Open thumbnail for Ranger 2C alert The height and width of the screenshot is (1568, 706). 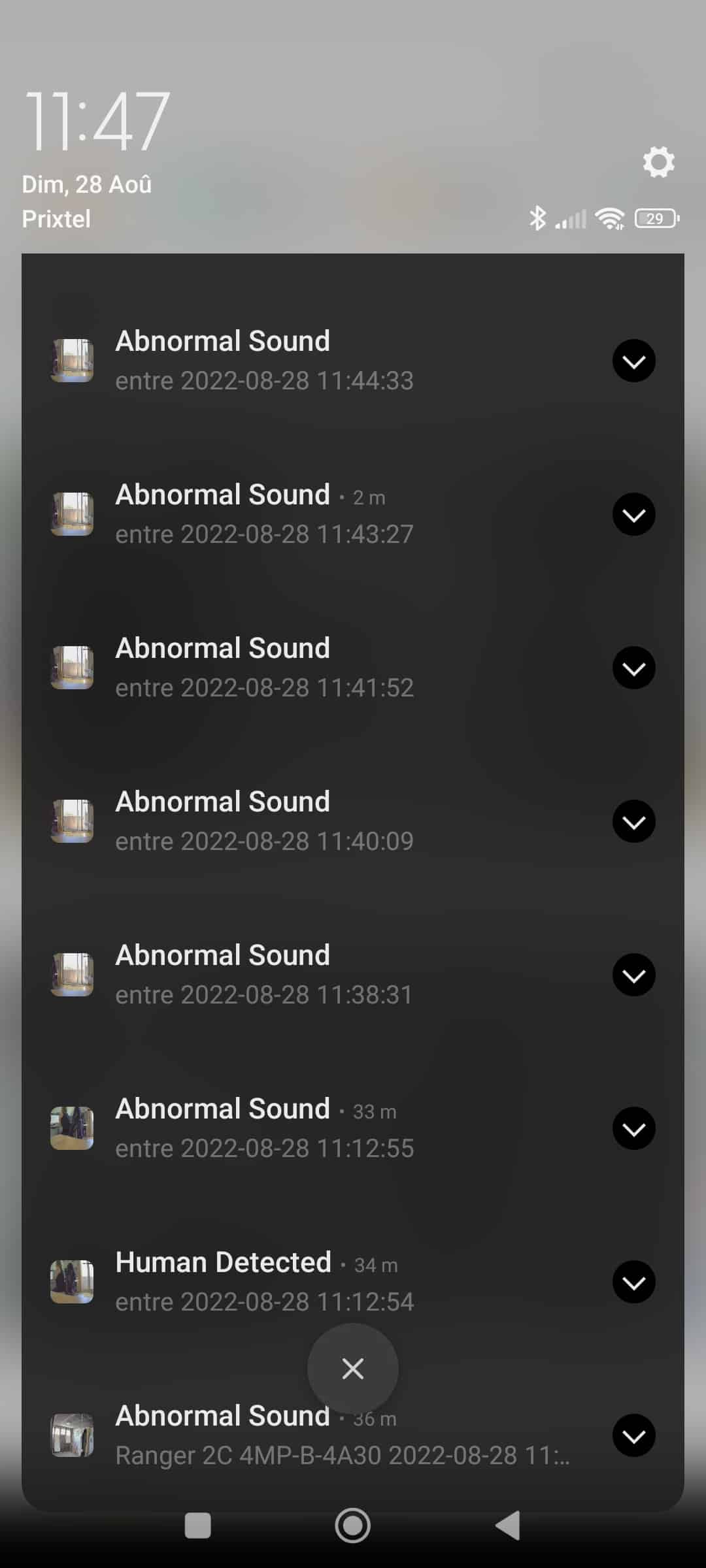[72, 1435]
